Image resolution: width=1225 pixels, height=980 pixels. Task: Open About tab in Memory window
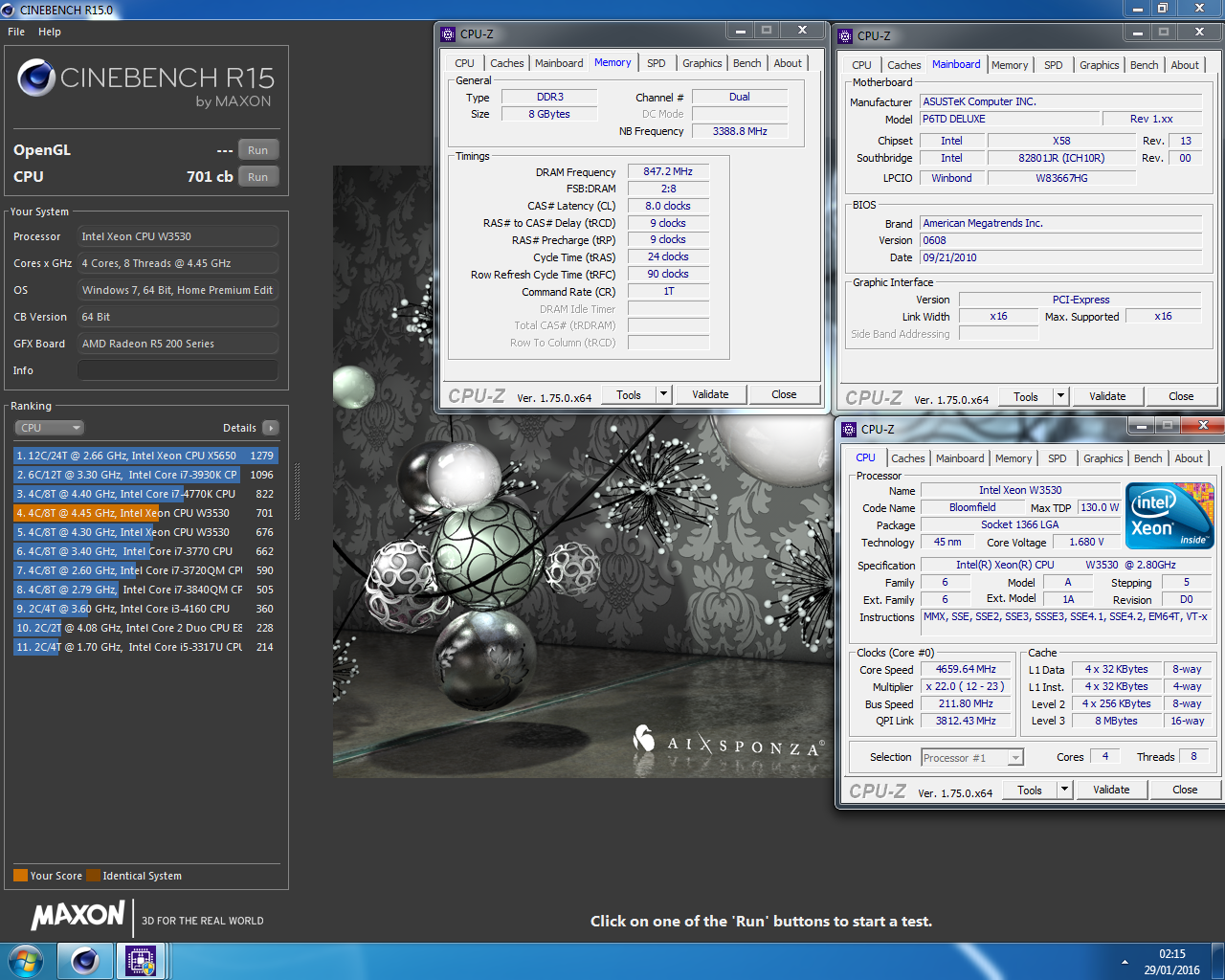788,63
